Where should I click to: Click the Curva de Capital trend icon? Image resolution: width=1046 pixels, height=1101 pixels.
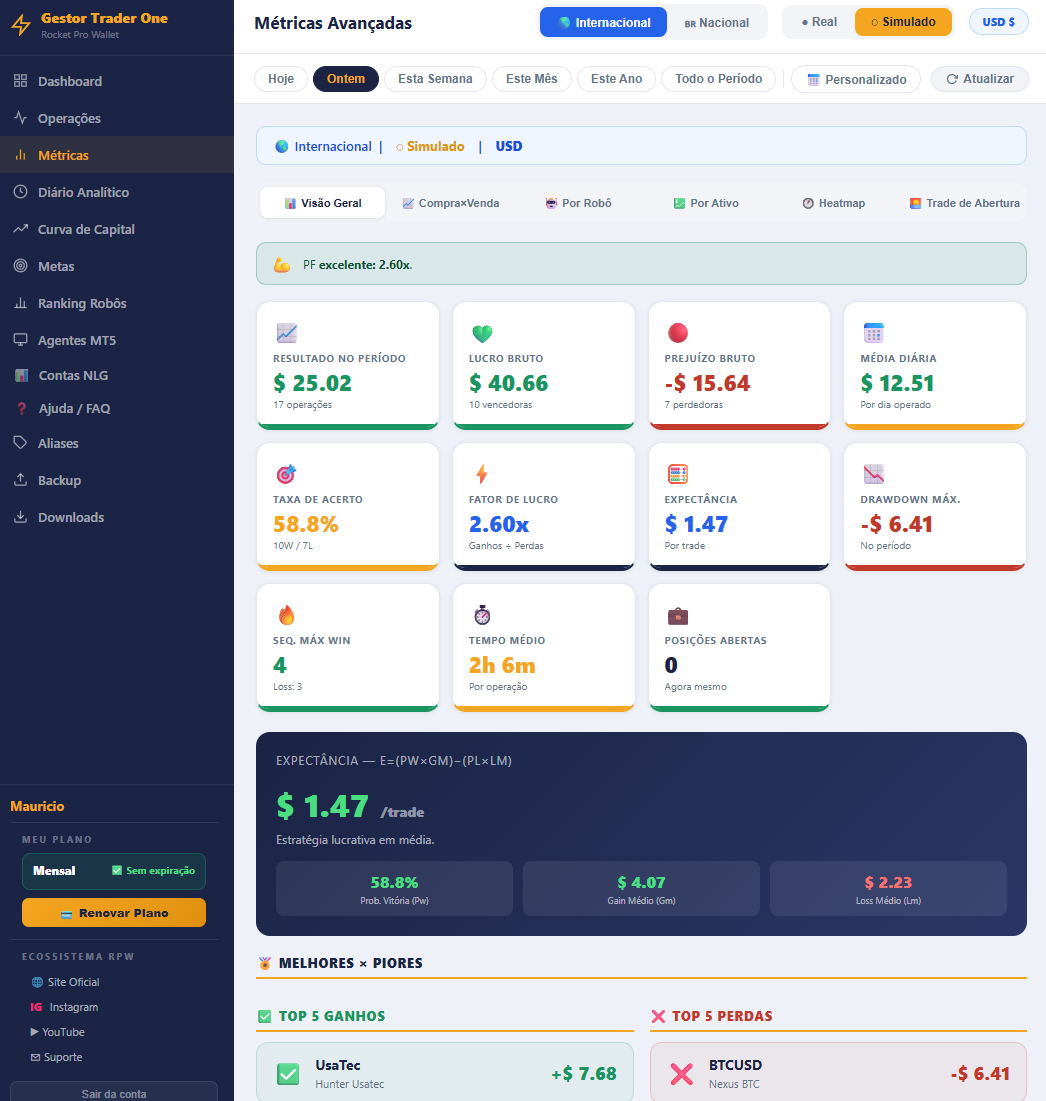[x=20, y=229]
